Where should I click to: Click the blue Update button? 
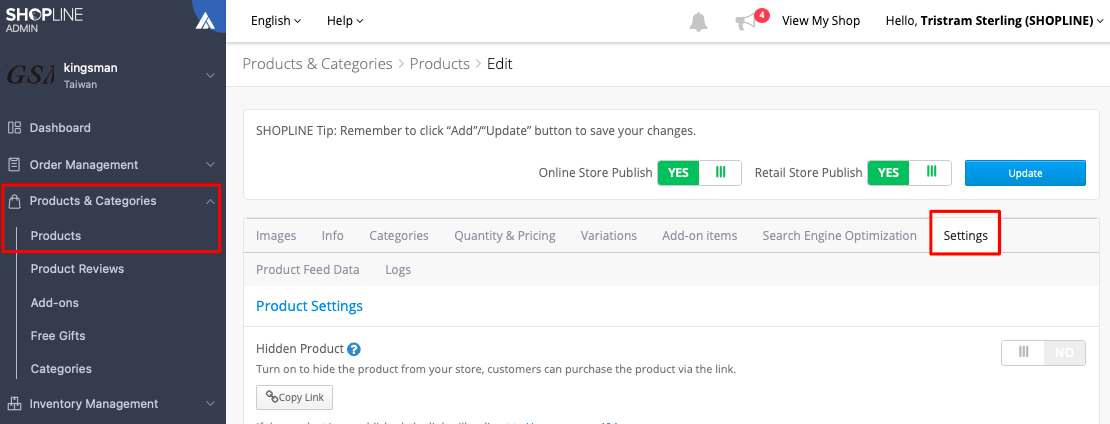[1025, 173]
